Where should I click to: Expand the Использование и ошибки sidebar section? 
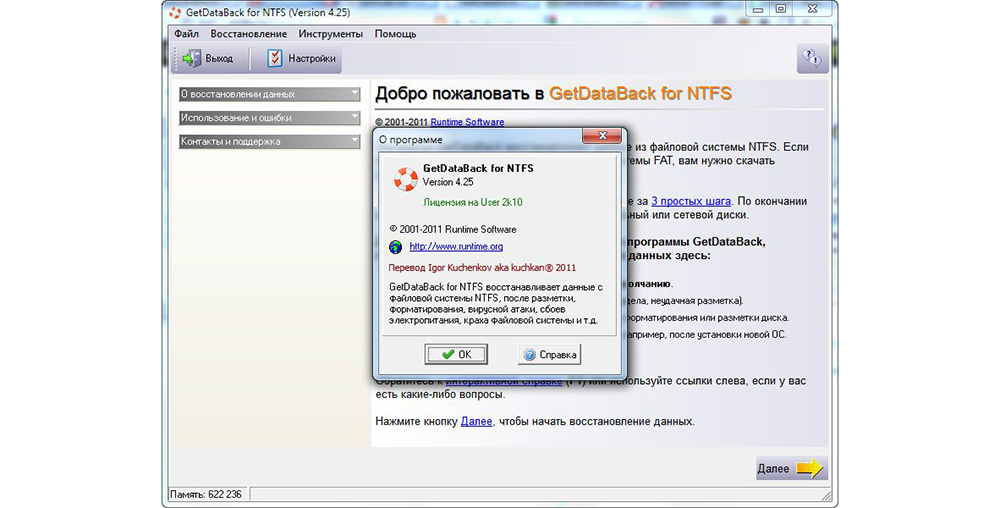pos(269,118)
